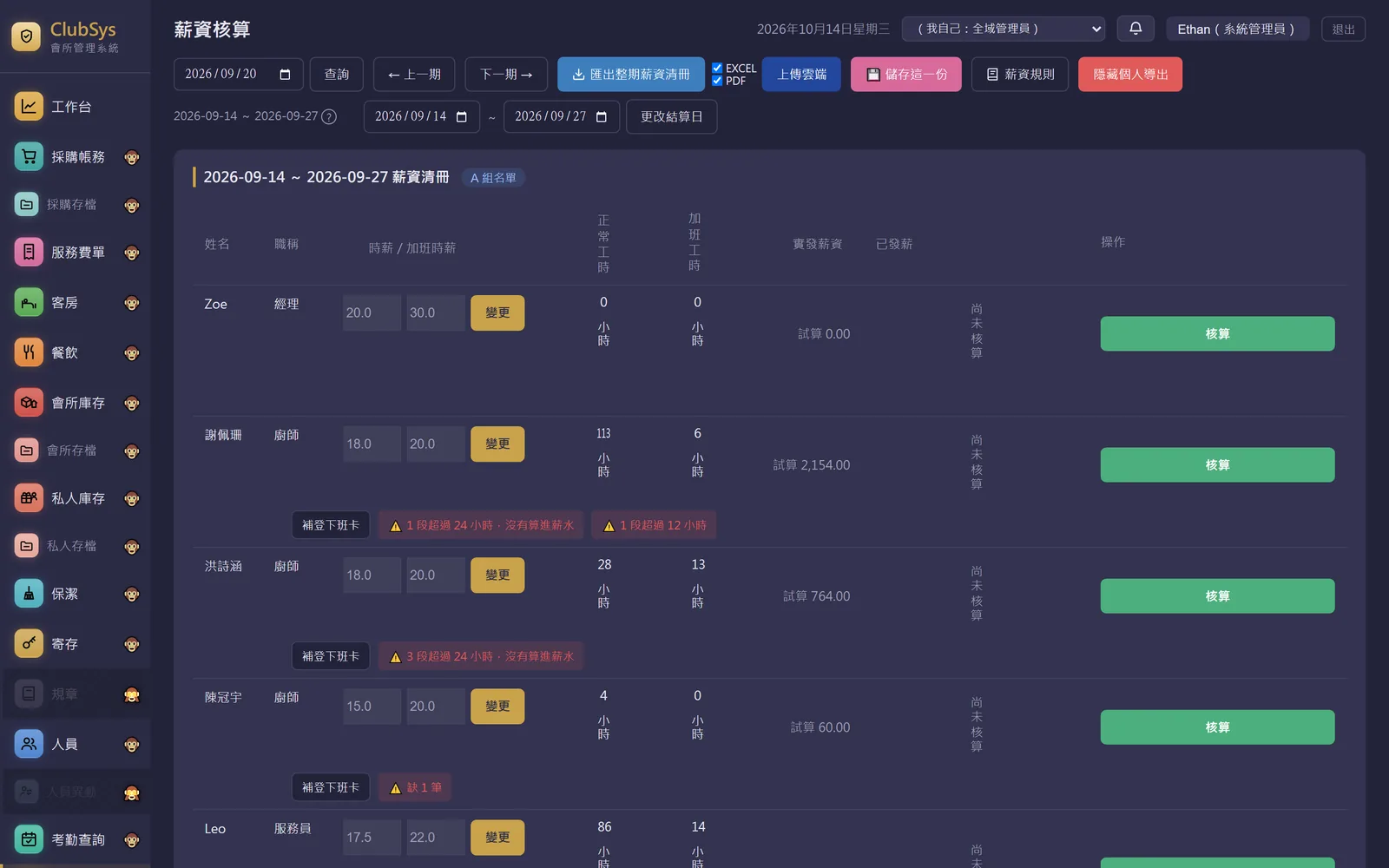Screen dimensions: 1389x868
Task: Open 餐飲 fork and knife icon
Action: pos(29,352)
